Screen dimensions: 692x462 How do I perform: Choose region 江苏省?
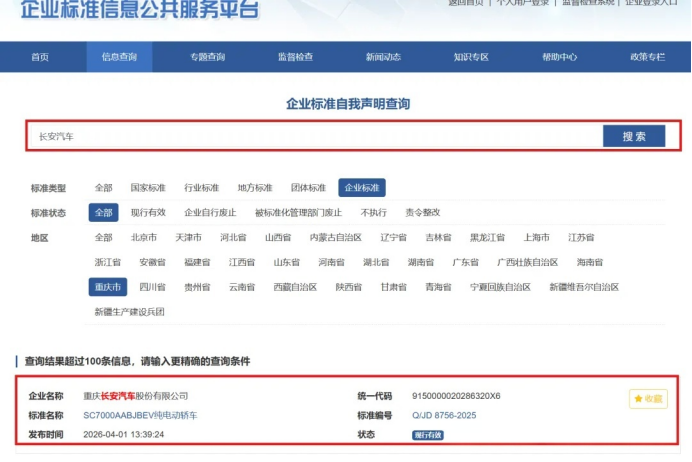[581, 237]
